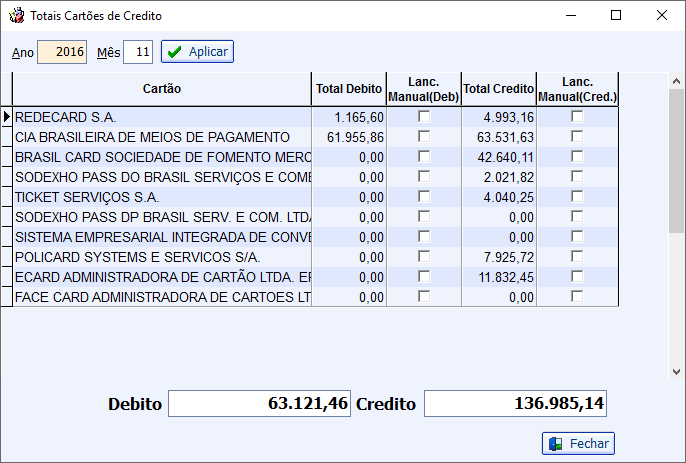Click the 42.640,11 credit cell
Screen dimensions: 686x463
(x=499, y=157)
